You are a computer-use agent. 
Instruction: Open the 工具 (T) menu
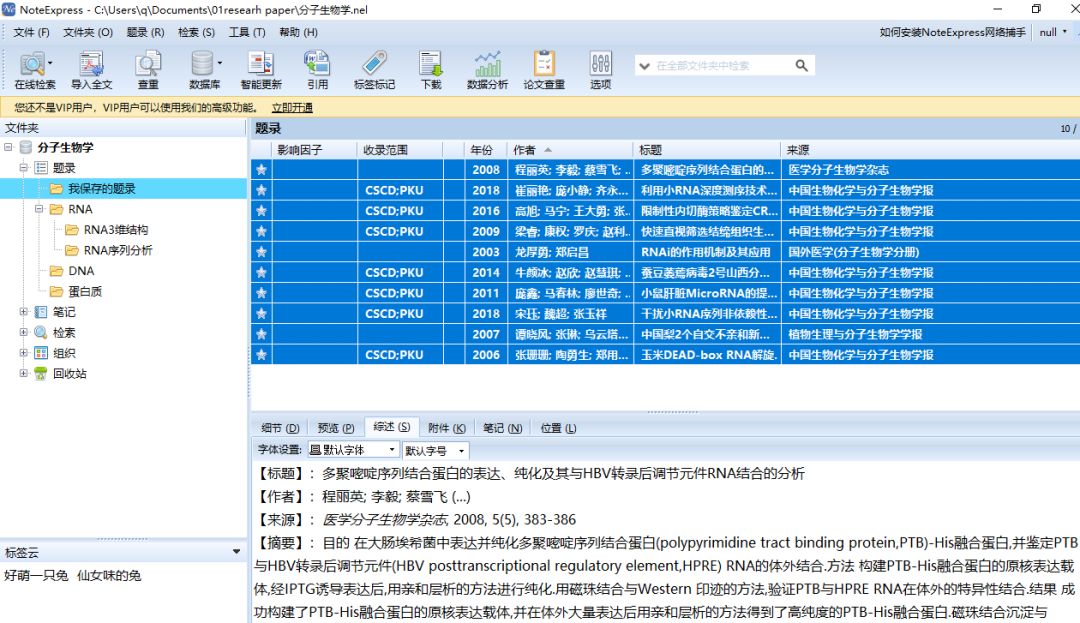(x=247, y=32)
